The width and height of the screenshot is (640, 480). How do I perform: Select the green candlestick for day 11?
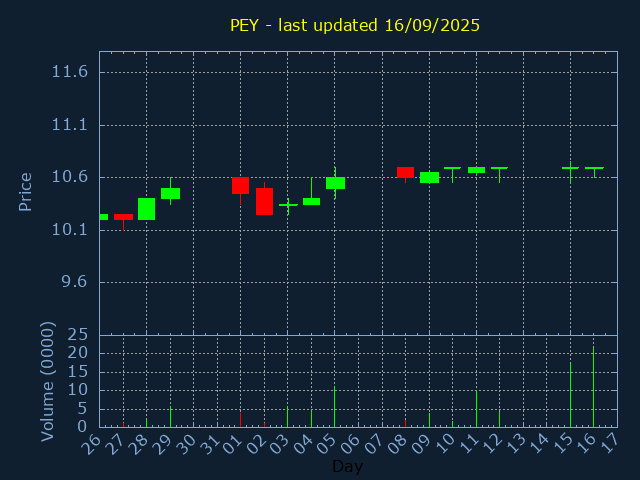click(x=476, y=170)
